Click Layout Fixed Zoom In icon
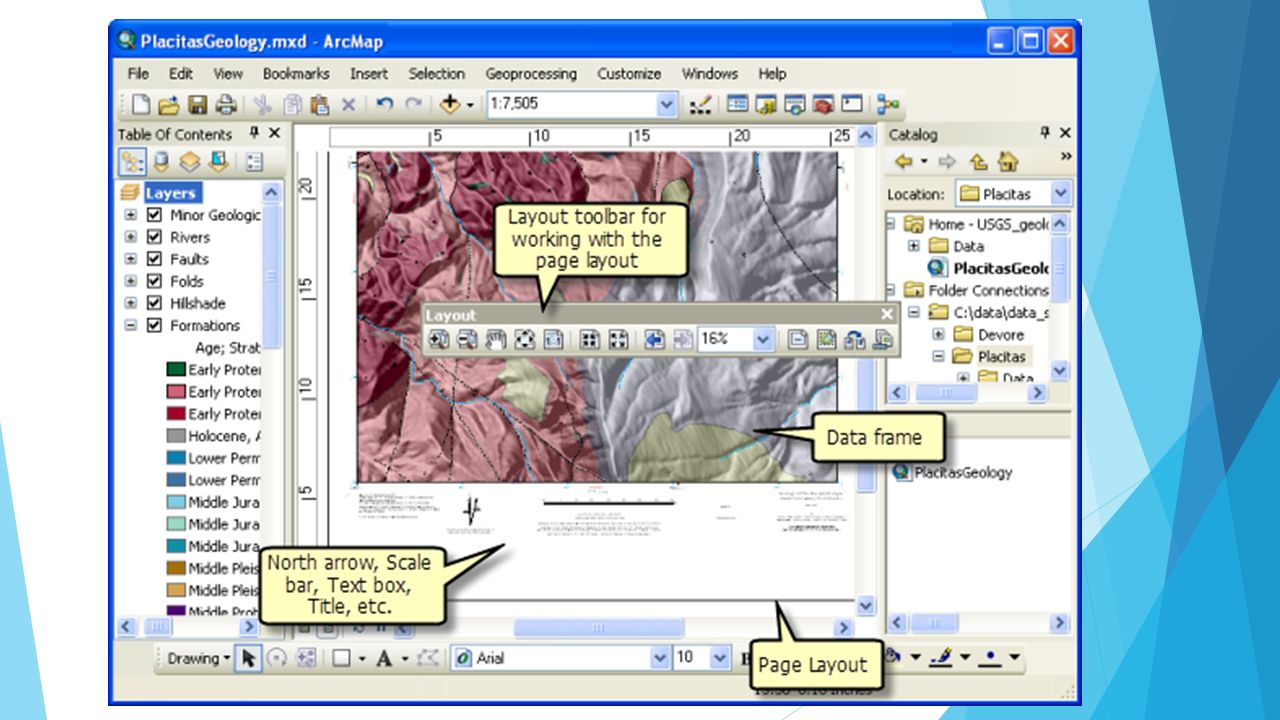1280x720 pixels. (590, 340)
